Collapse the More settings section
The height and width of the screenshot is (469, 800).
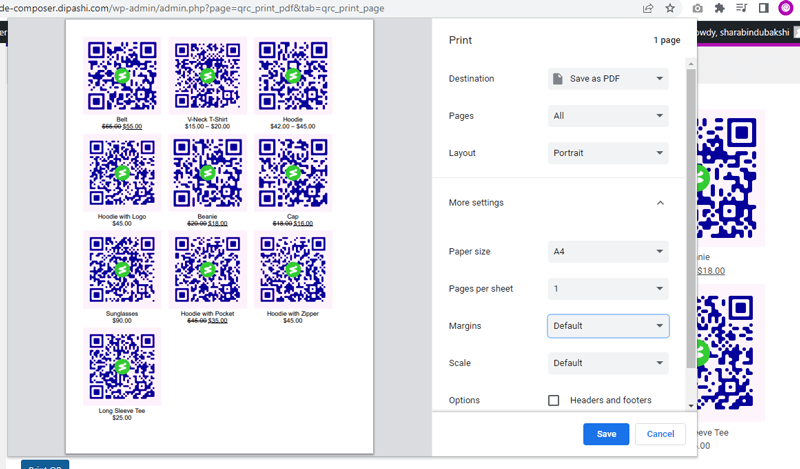[660, 203]
